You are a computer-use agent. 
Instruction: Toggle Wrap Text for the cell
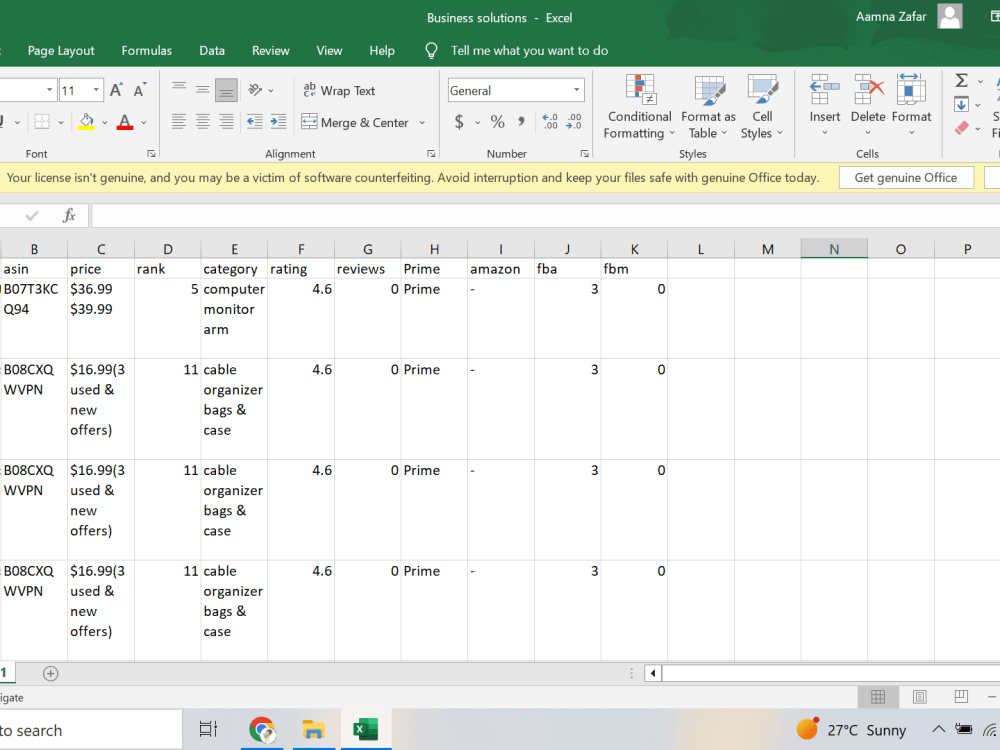[339, 90]
